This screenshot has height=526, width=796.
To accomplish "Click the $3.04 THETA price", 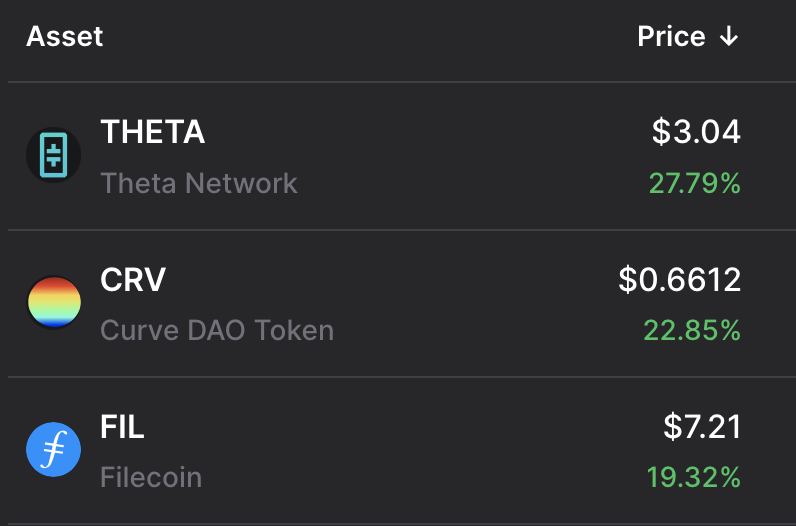I will tap(696, 132).
